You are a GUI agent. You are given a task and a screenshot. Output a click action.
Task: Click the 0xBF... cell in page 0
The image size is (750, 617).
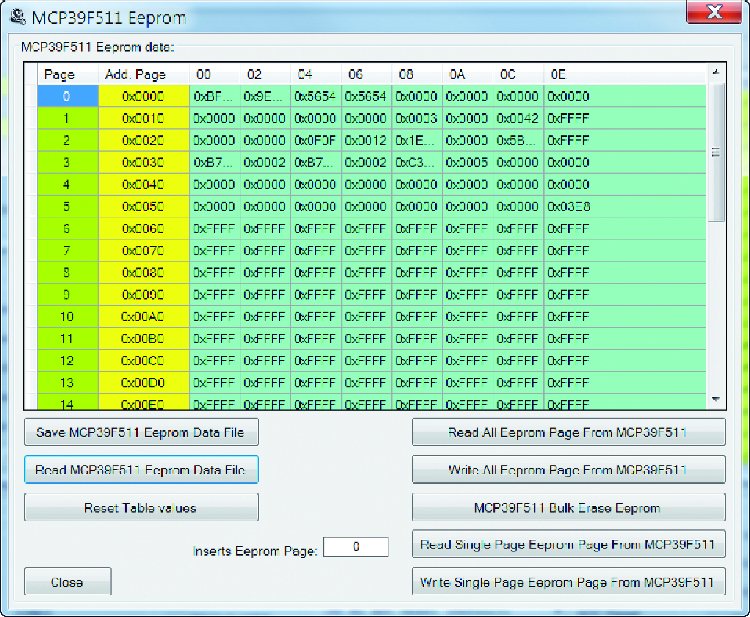pyautogui.click(x=215, y=96)
